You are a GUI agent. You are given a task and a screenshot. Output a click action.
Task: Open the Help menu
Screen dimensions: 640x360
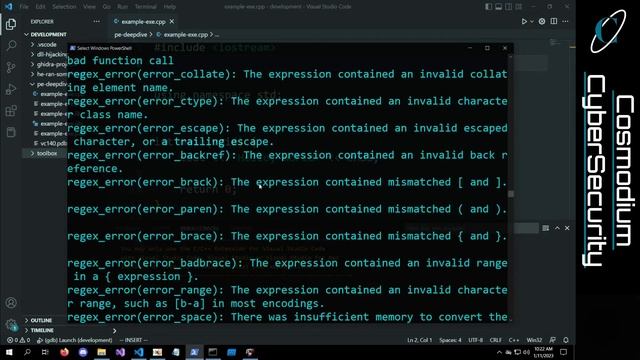tap(169, 7)
